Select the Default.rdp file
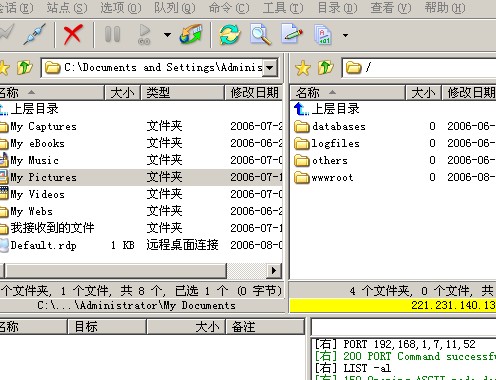Screen dimensions: 496x380 click(44, 246)
